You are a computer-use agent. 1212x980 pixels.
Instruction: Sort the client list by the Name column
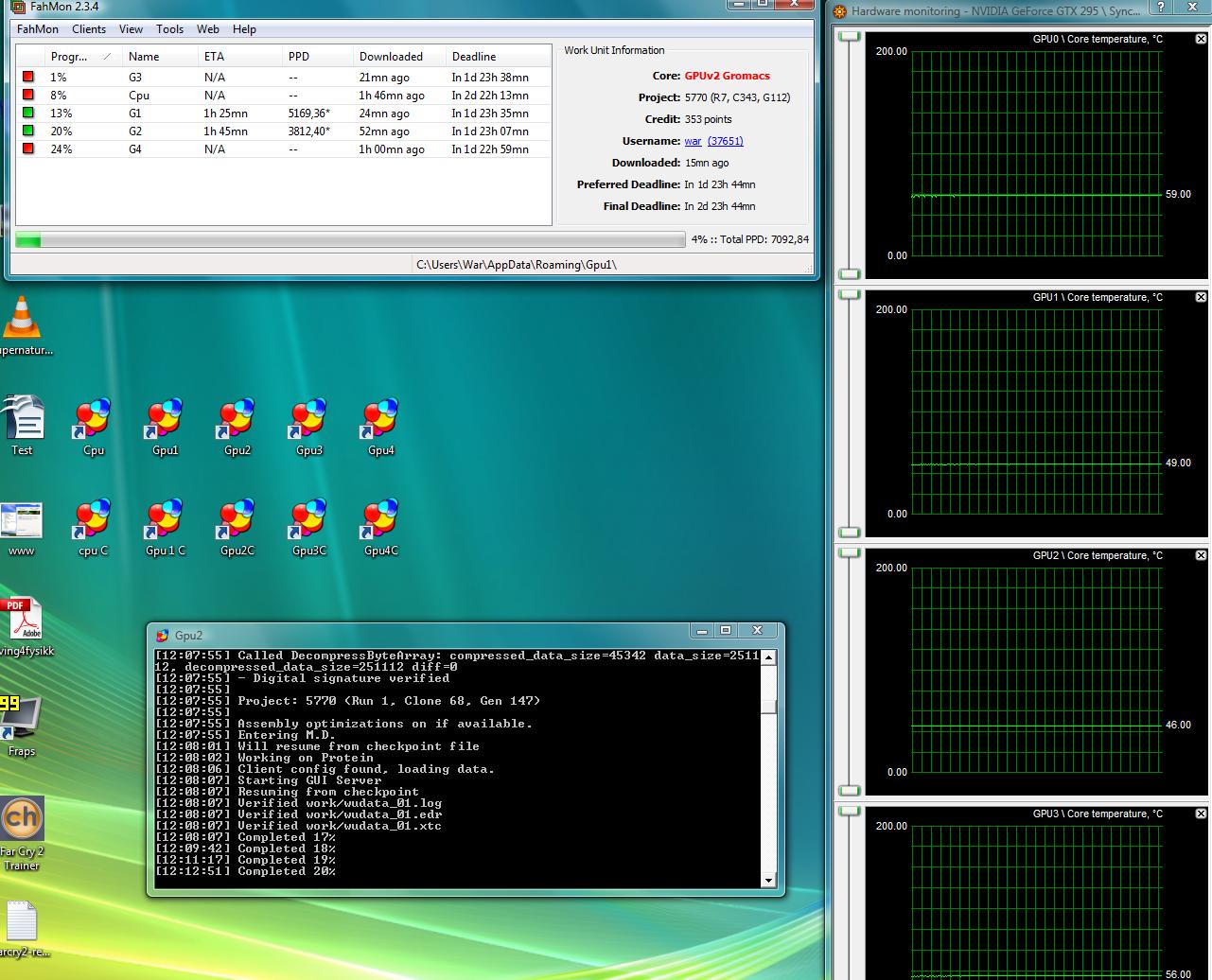(160, 57)
